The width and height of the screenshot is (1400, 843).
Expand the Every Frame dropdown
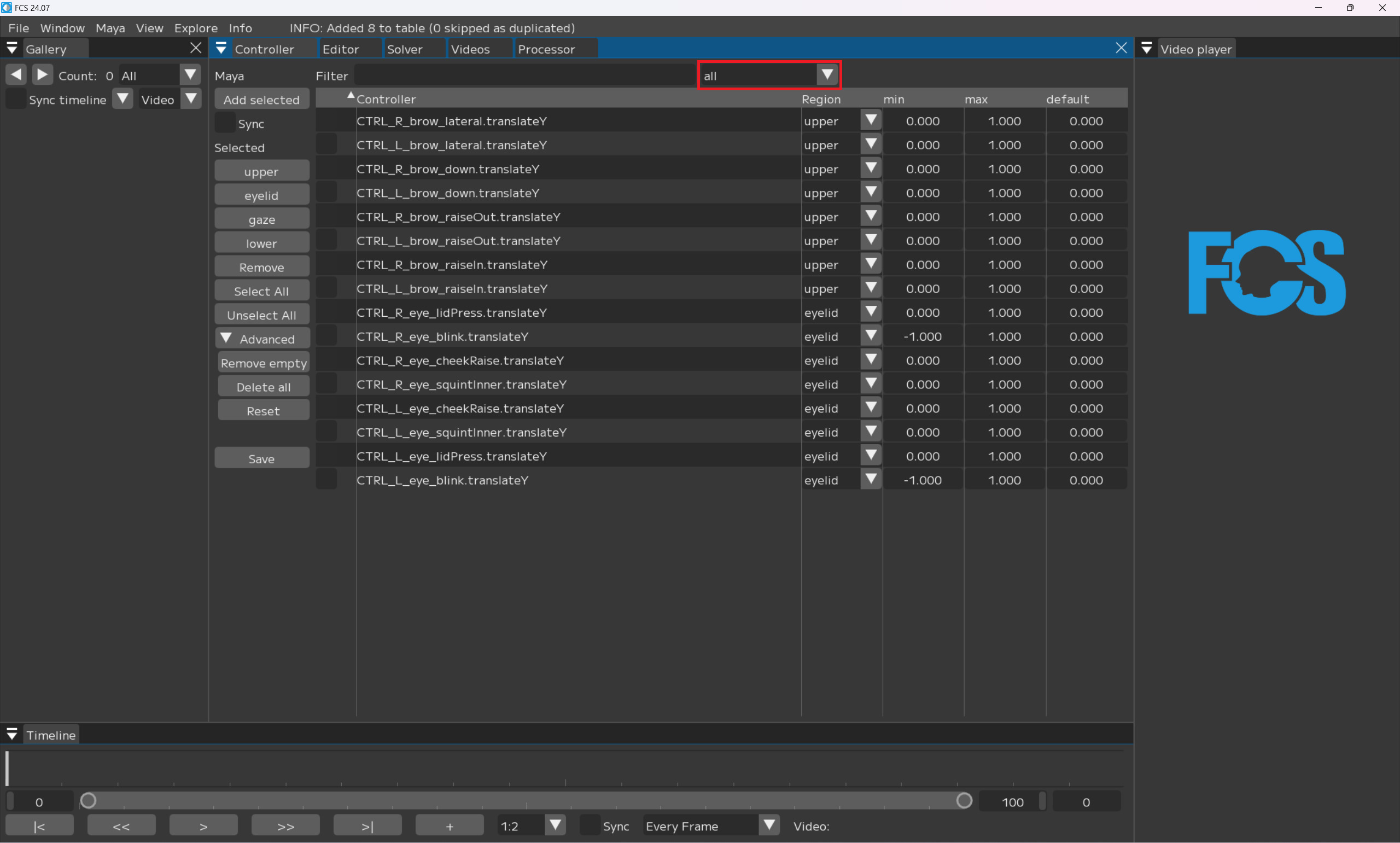tap(769, 825)
